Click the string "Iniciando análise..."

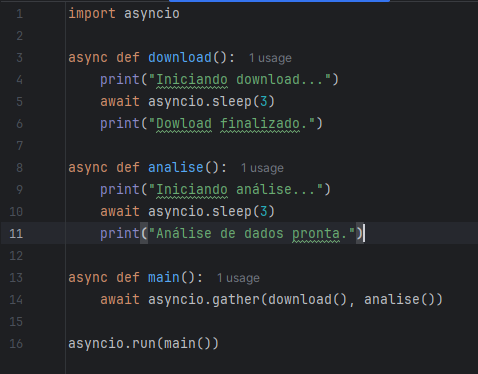(236, 189)
